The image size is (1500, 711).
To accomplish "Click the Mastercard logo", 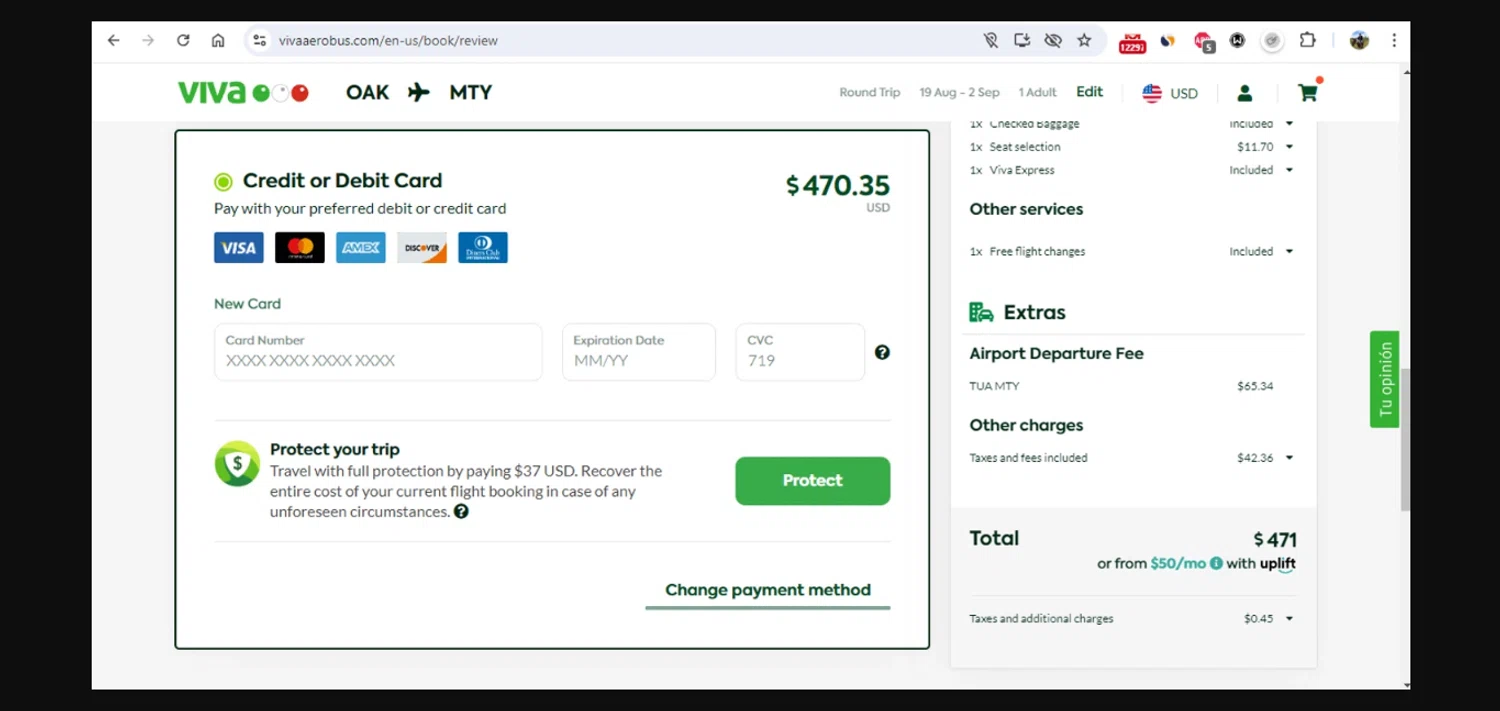I will [x=300, y=247].
